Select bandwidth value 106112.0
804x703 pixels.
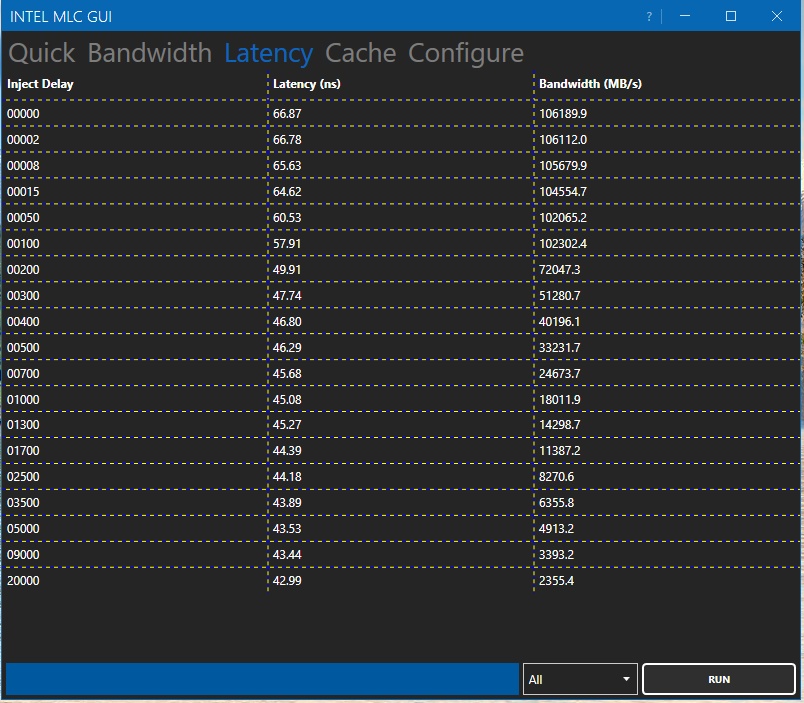(563, 139)
